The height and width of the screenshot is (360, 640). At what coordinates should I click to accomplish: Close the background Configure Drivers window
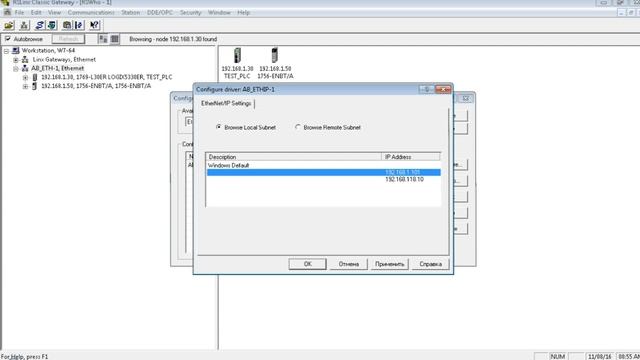click(465, 98)
